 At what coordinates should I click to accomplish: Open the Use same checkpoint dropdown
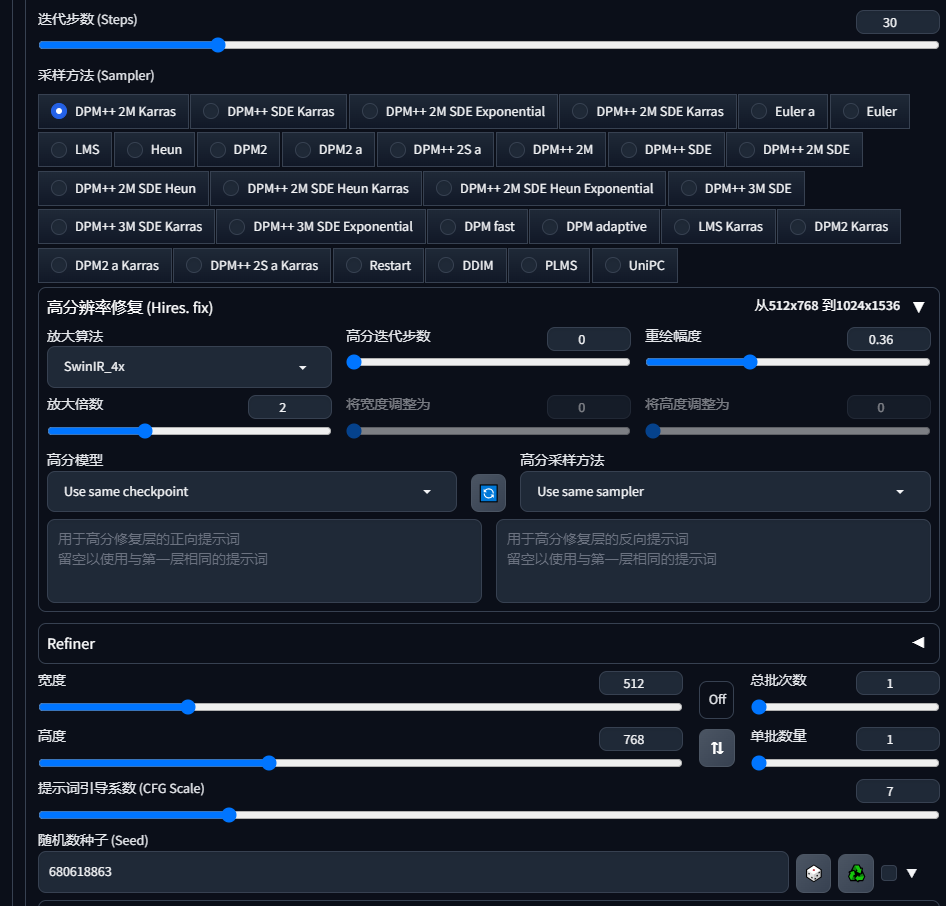click(x=253, y=491)
